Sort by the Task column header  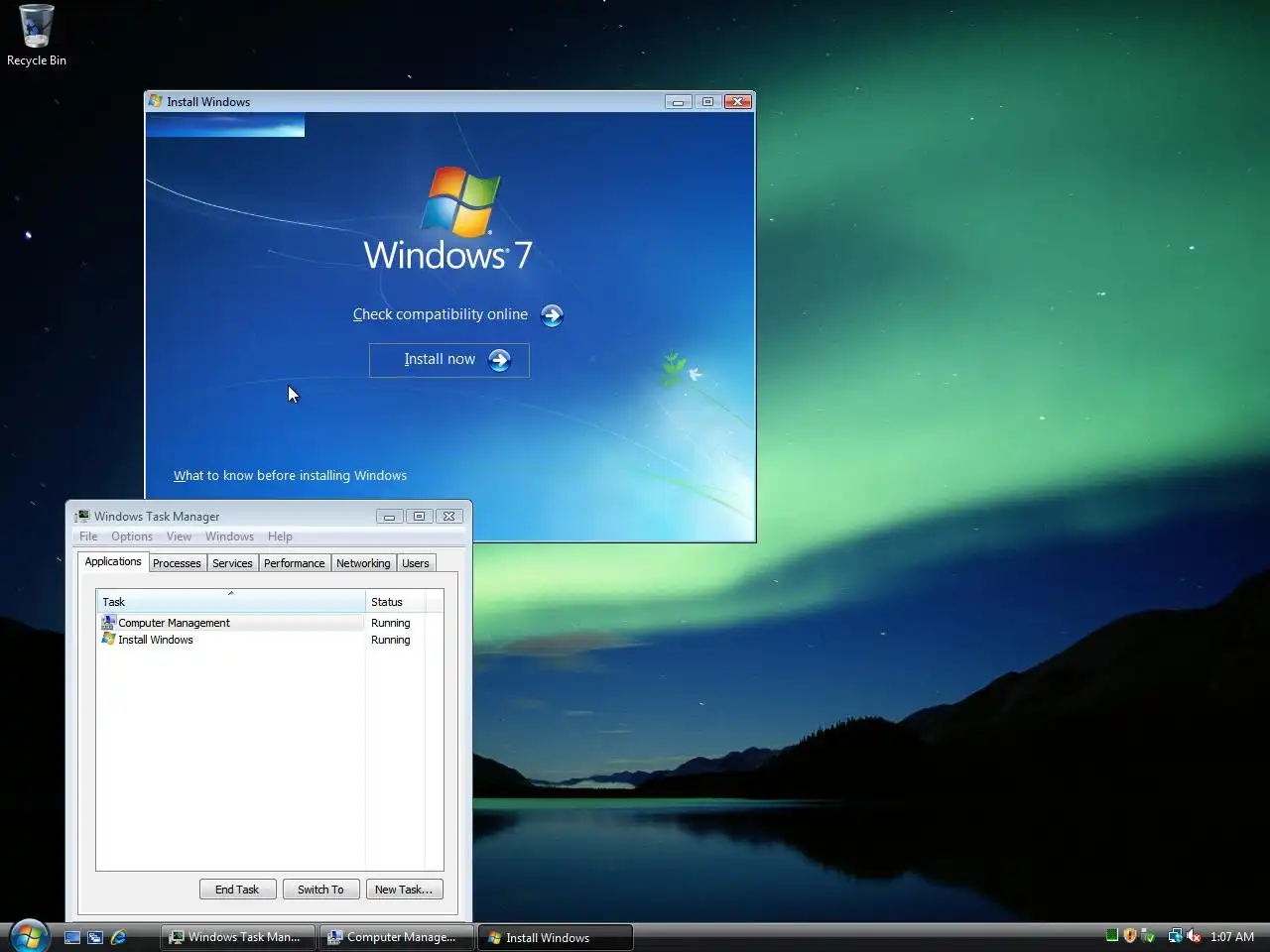[x=230, y=602]
